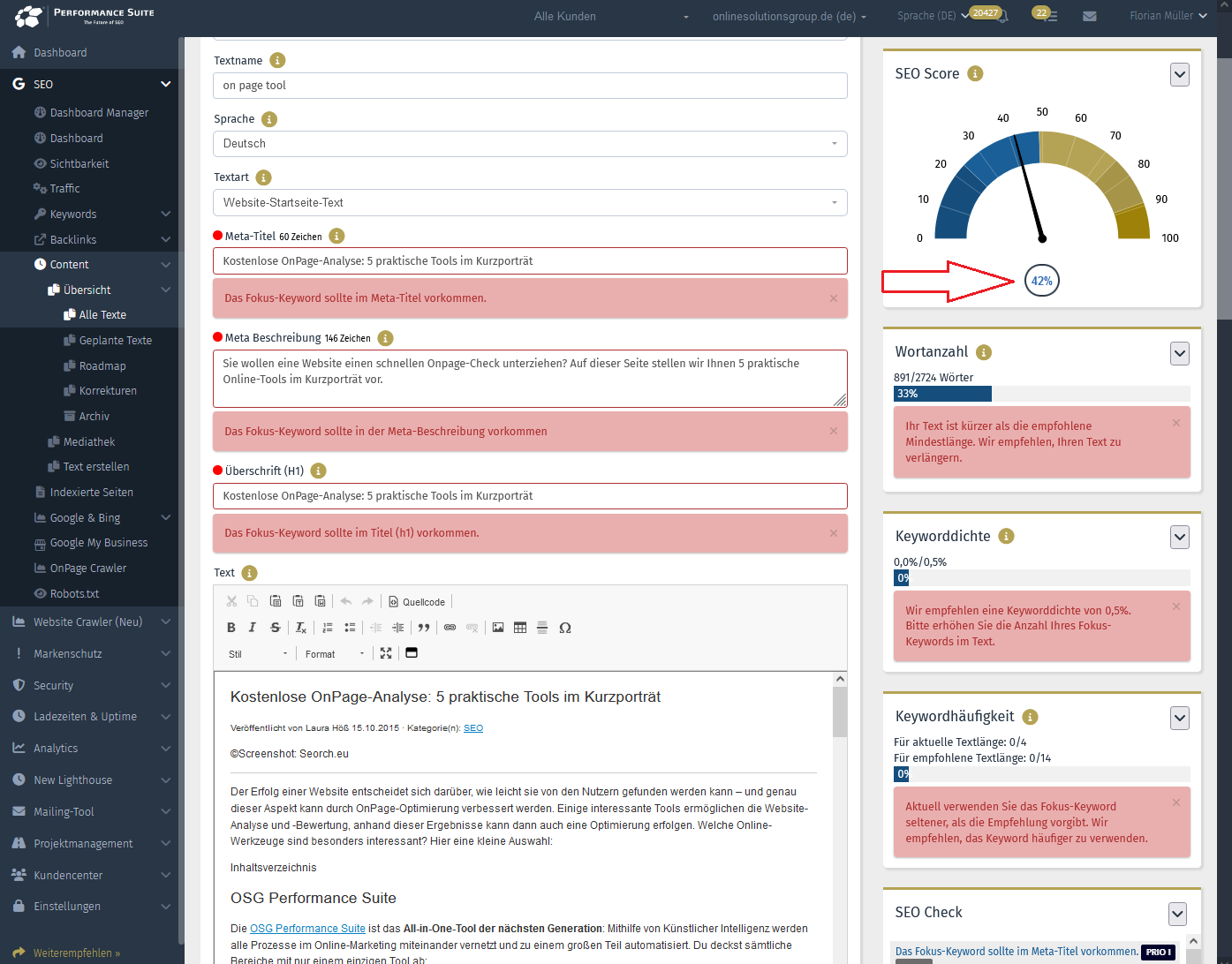Paste from clipboard in editor toolbar

tap(276, 601)
